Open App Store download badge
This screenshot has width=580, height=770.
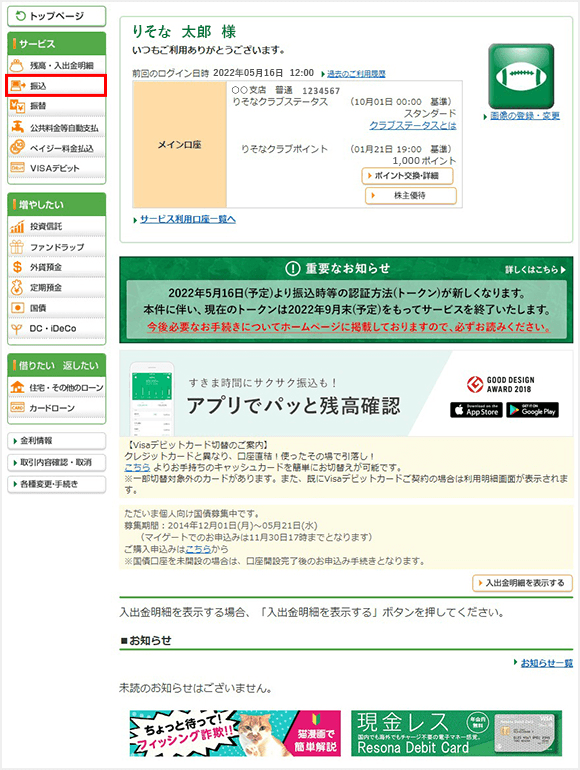[476, 410]
